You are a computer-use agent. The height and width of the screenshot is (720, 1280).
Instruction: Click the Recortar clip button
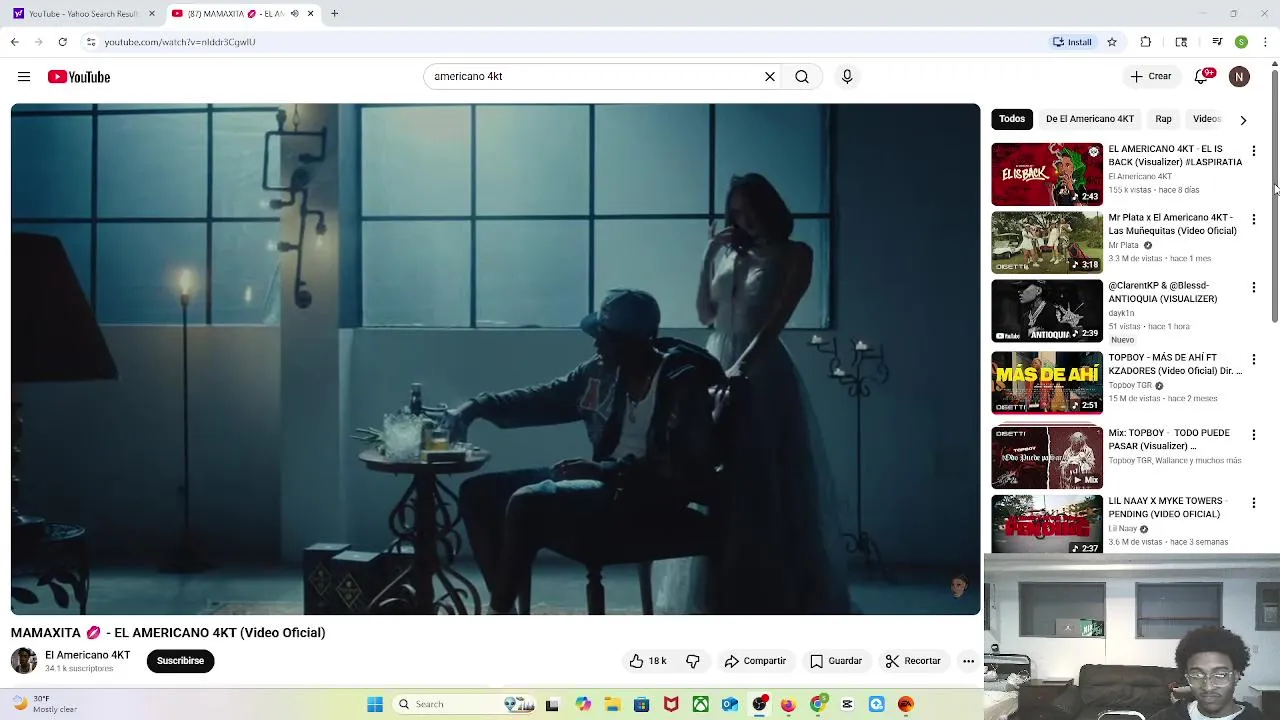tap(913, 661)
